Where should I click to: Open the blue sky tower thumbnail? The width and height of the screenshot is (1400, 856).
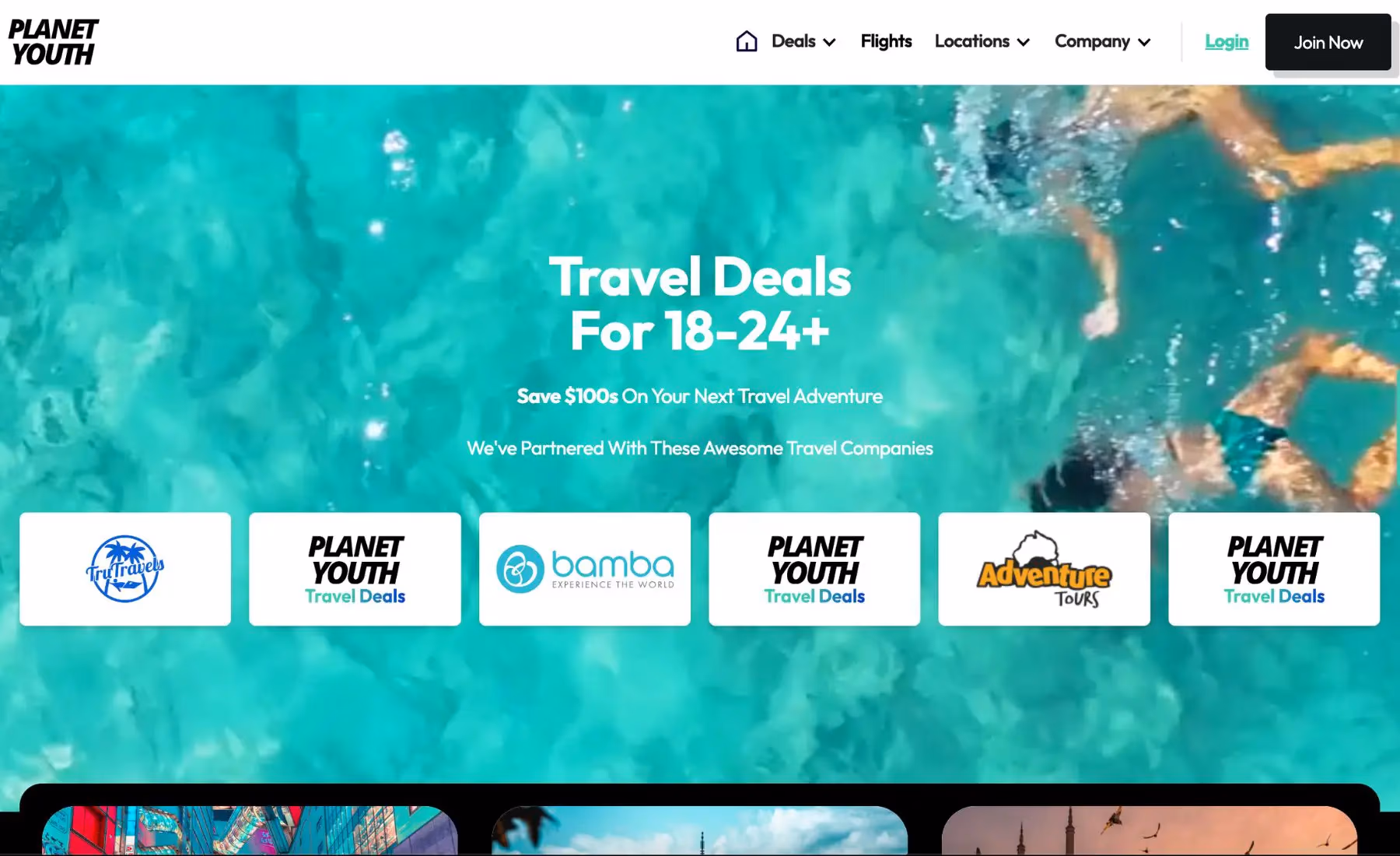click(x=699, y=830)
